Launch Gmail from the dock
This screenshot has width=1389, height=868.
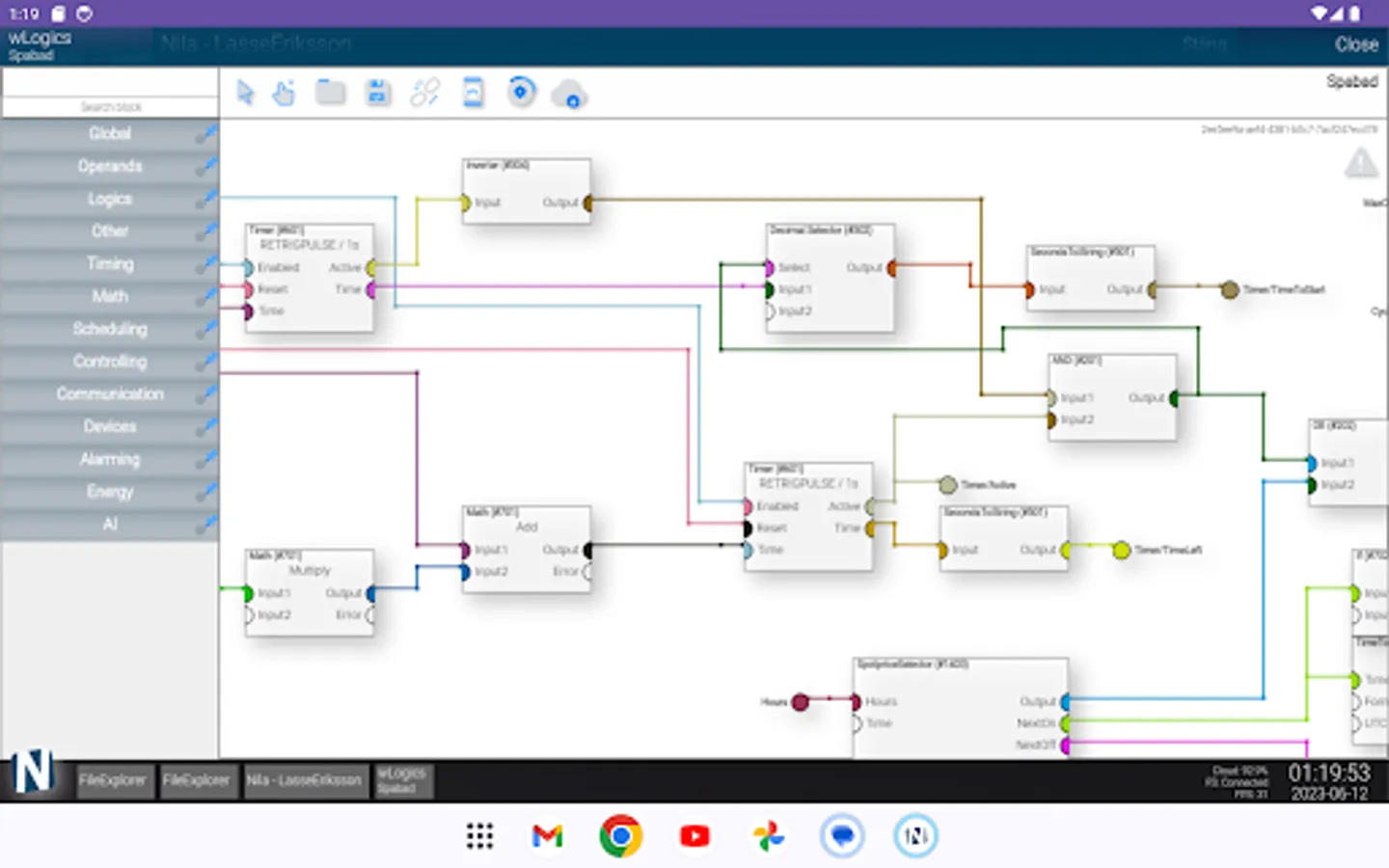548,836
